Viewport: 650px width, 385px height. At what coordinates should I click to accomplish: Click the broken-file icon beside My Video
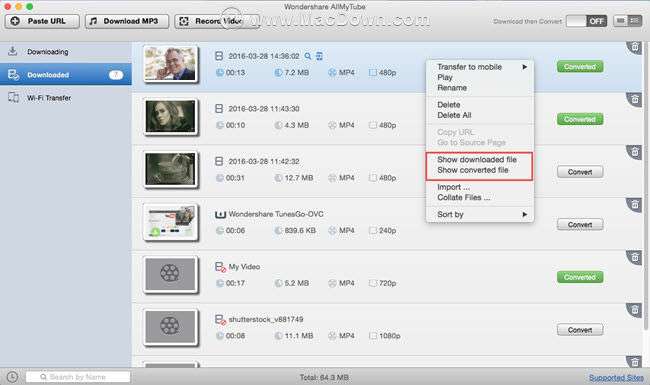pos(220,267)
